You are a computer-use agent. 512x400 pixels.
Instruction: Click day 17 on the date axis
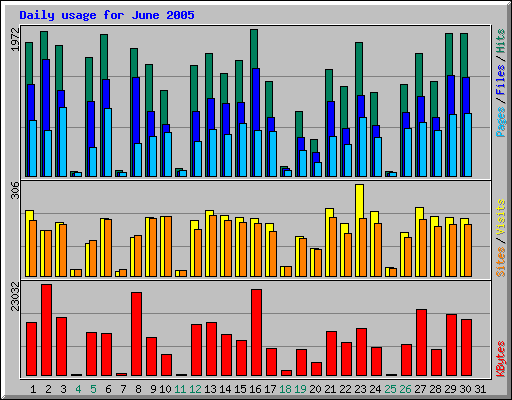tap(270, 389)
